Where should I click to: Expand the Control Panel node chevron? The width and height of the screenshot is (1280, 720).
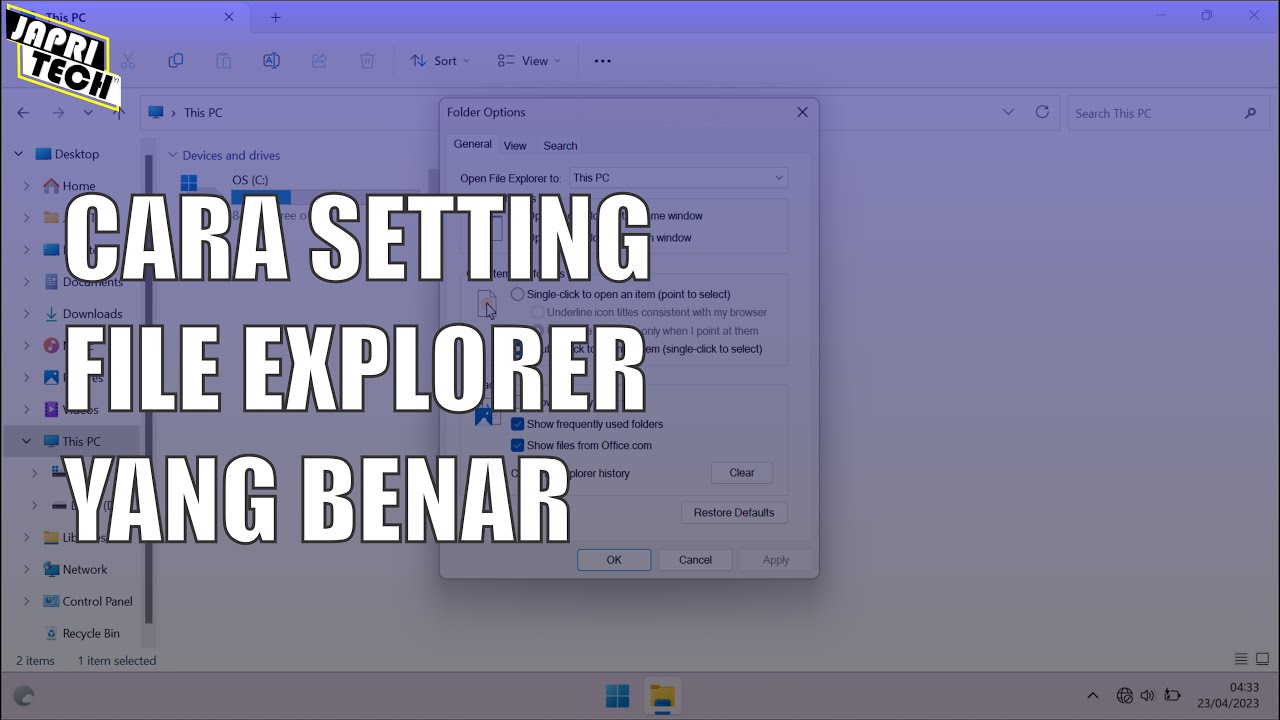tap(27, 601)
